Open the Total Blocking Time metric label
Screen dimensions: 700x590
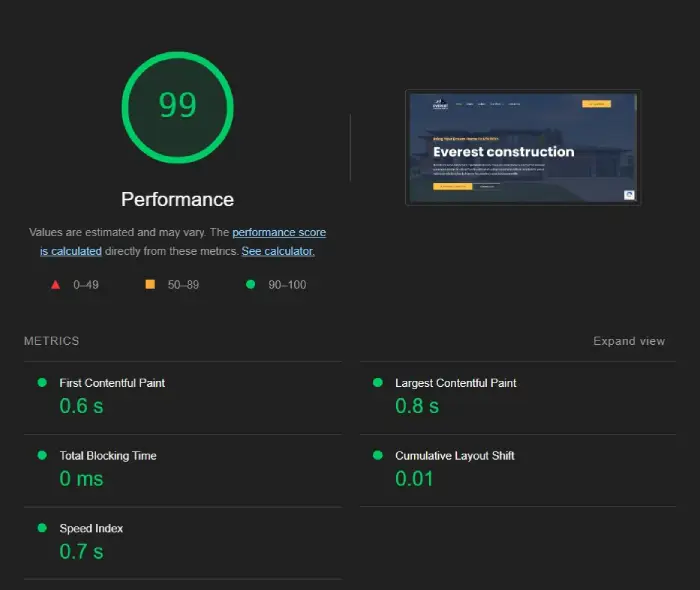click(108, 456)
